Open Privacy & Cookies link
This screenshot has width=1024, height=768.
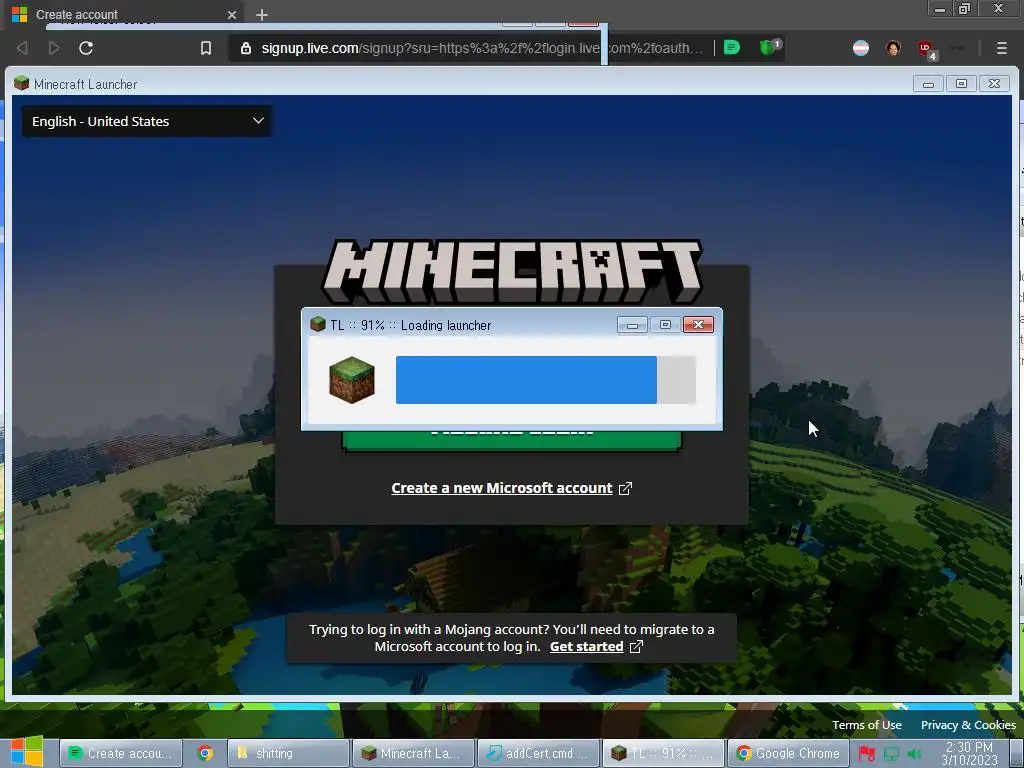[x=968, y=725]
